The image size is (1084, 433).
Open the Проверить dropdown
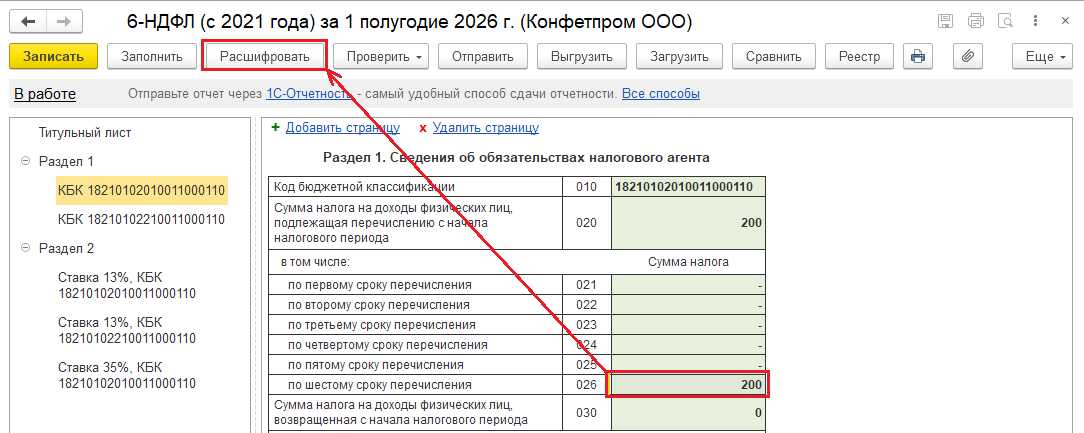click(381, 57)
